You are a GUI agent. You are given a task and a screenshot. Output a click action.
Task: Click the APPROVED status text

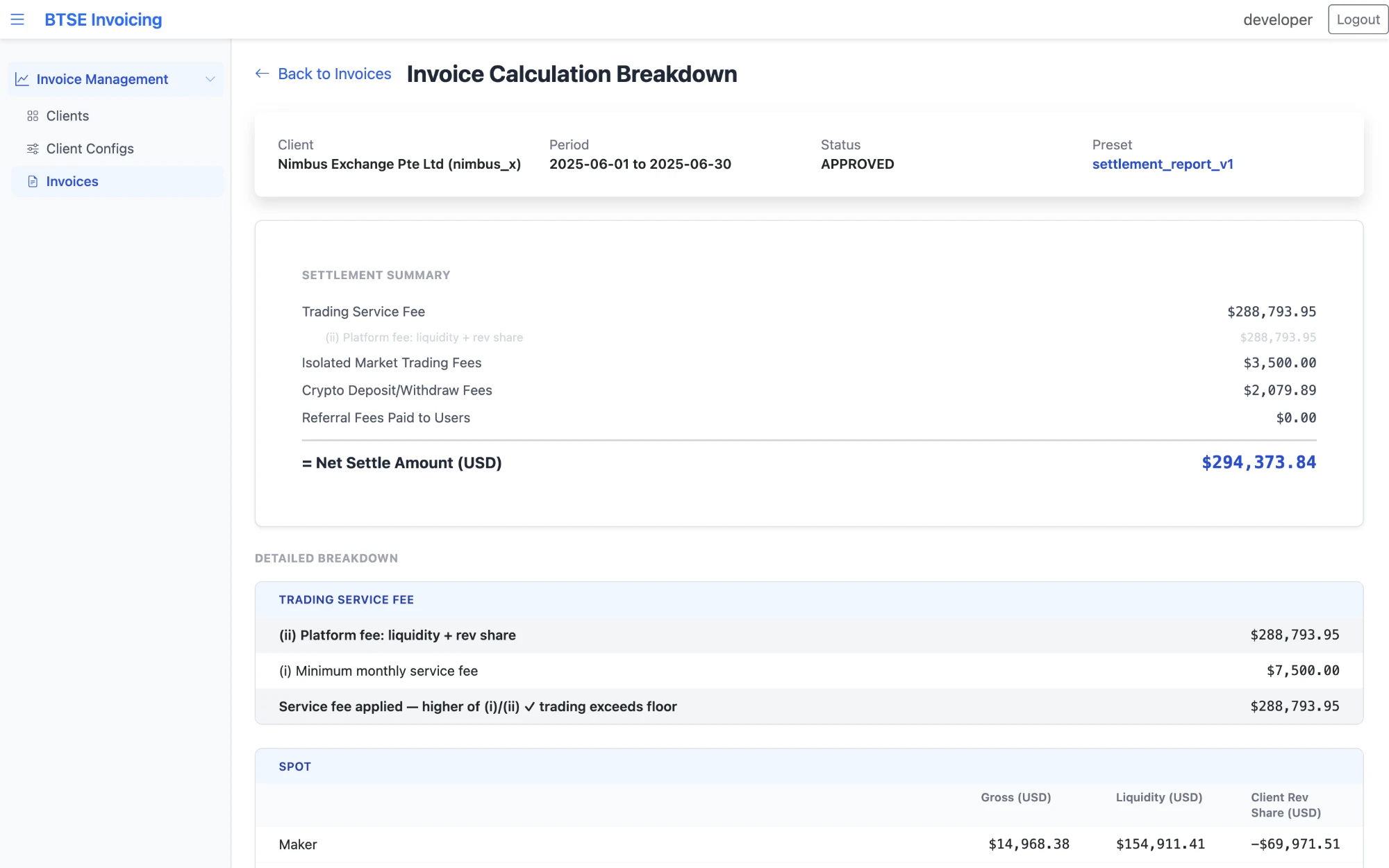pyautogui.click(x=857, y=164)
